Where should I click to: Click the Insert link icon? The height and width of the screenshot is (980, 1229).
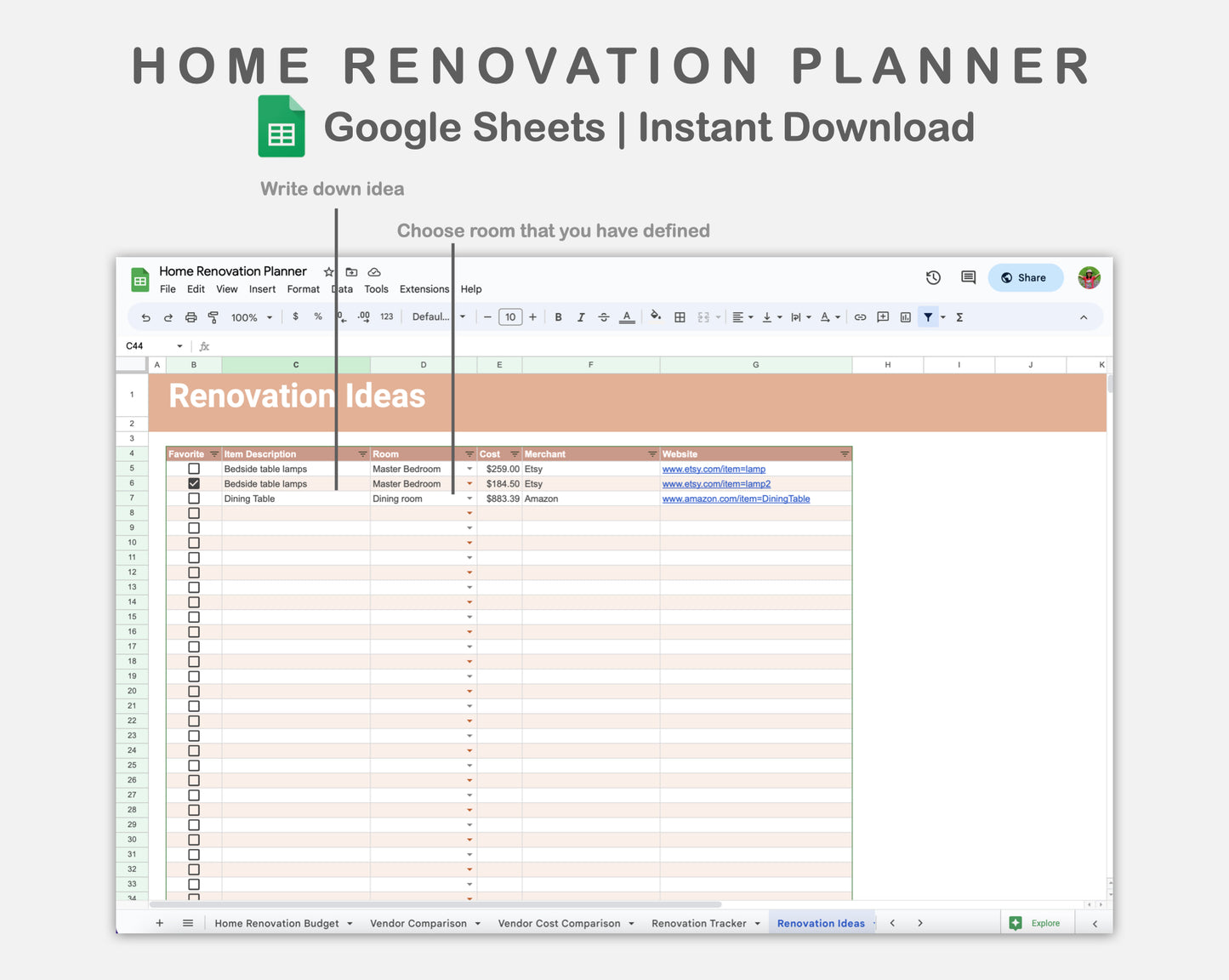[860, 316]
